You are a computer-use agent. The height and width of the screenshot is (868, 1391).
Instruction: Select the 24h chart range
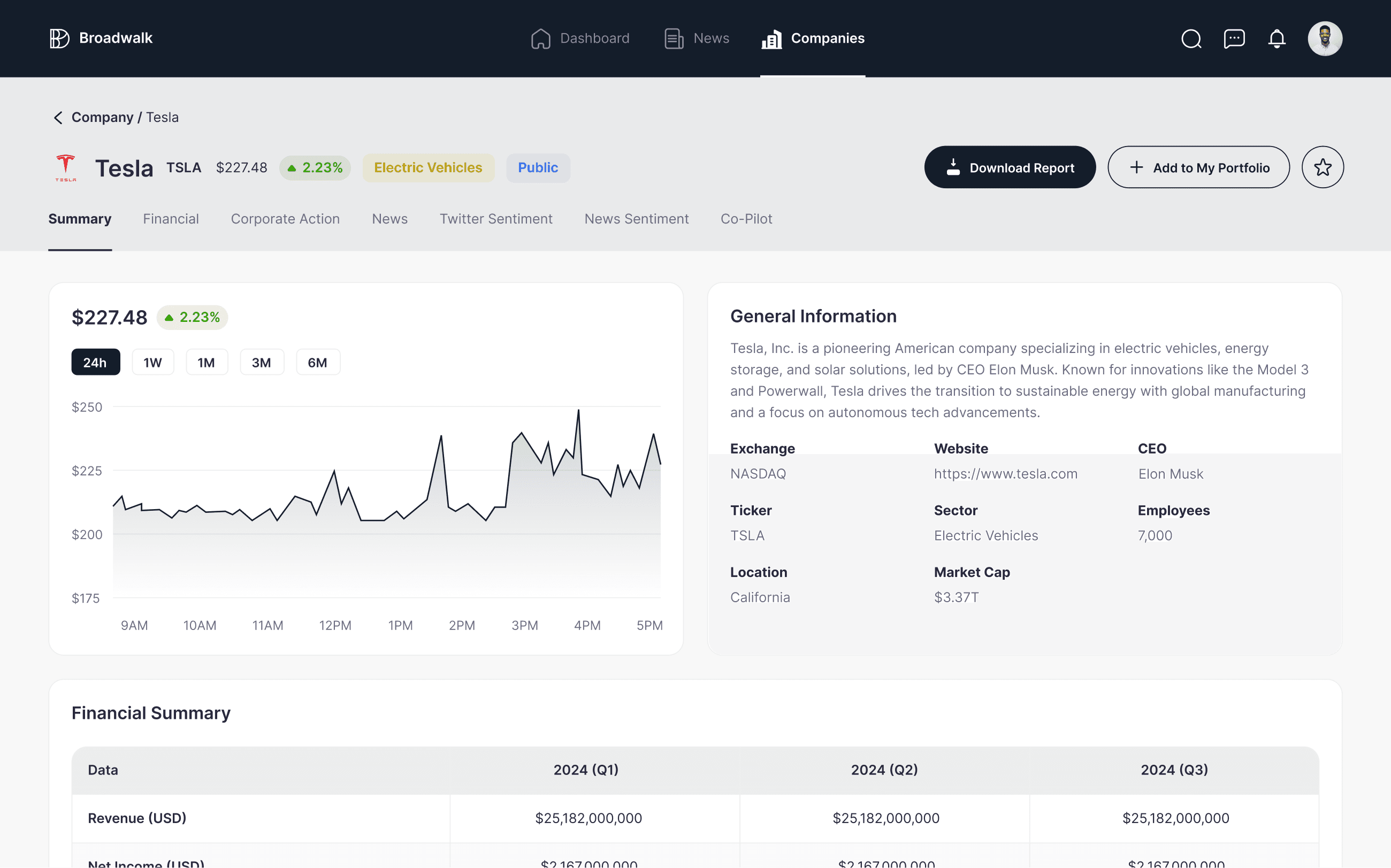[x=95, y=362]
